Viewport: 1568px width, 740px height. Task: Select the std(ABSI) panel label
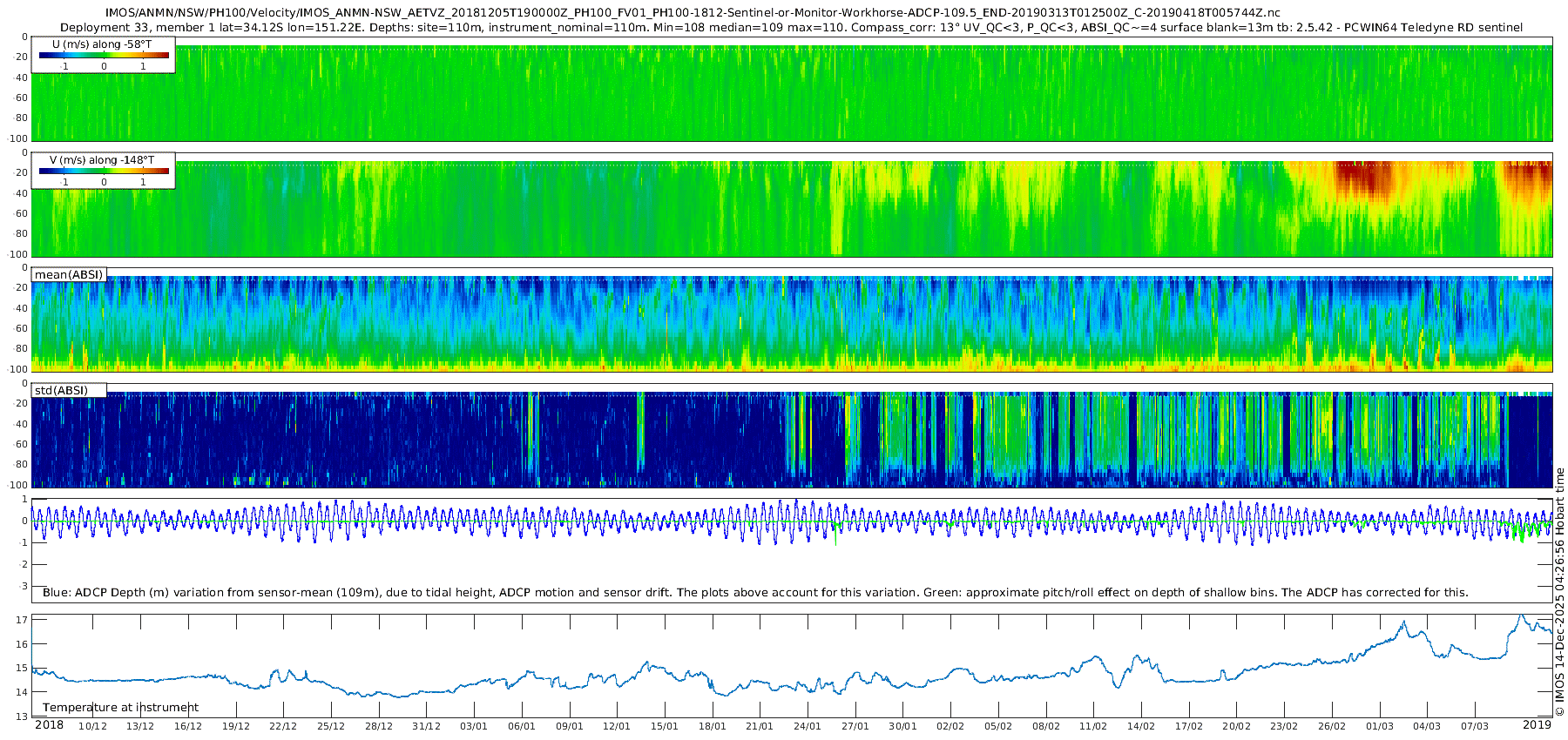[x=69, y=390]
